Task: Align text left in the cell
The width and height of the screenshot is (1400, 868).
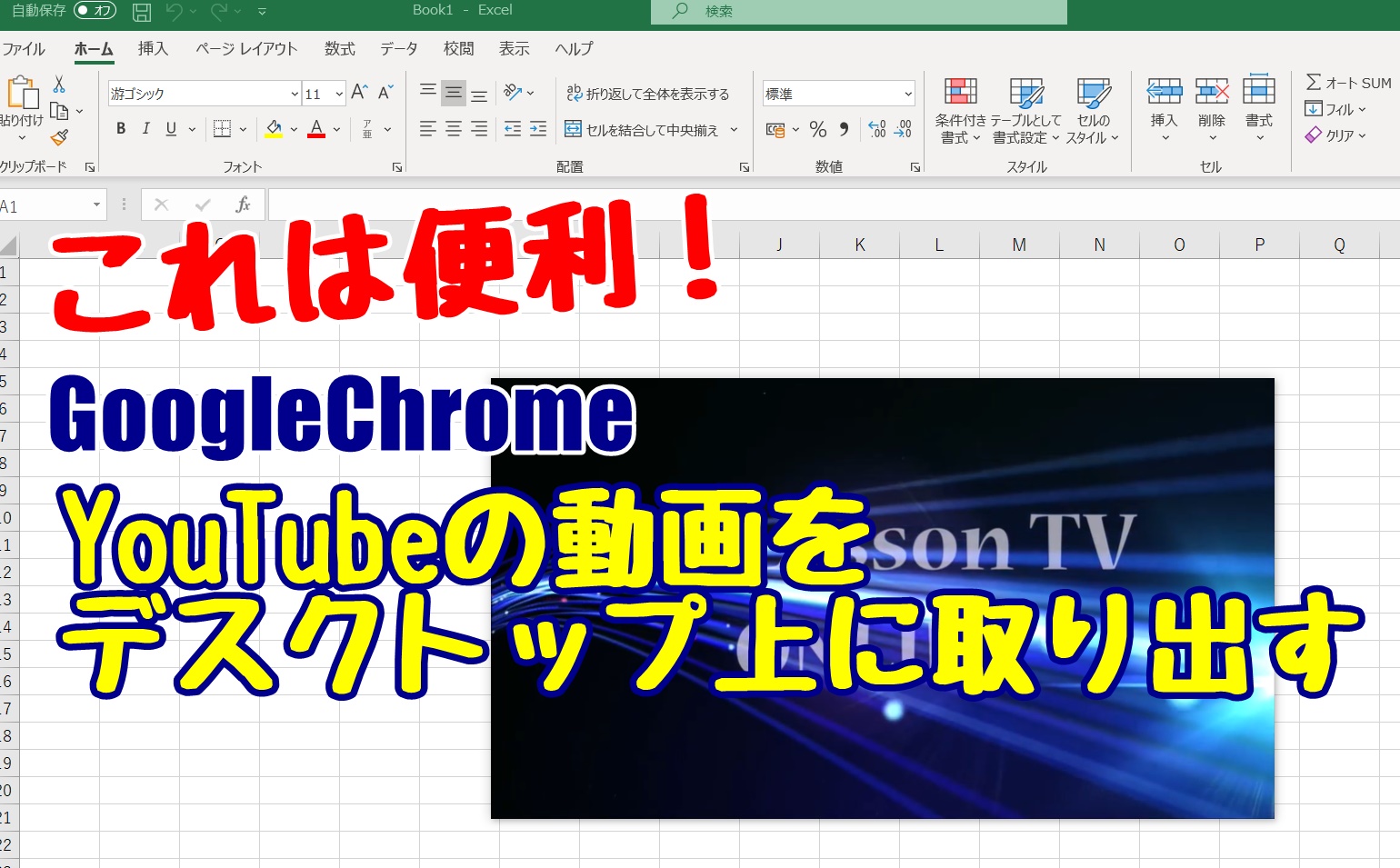Action: coord(427,129)
